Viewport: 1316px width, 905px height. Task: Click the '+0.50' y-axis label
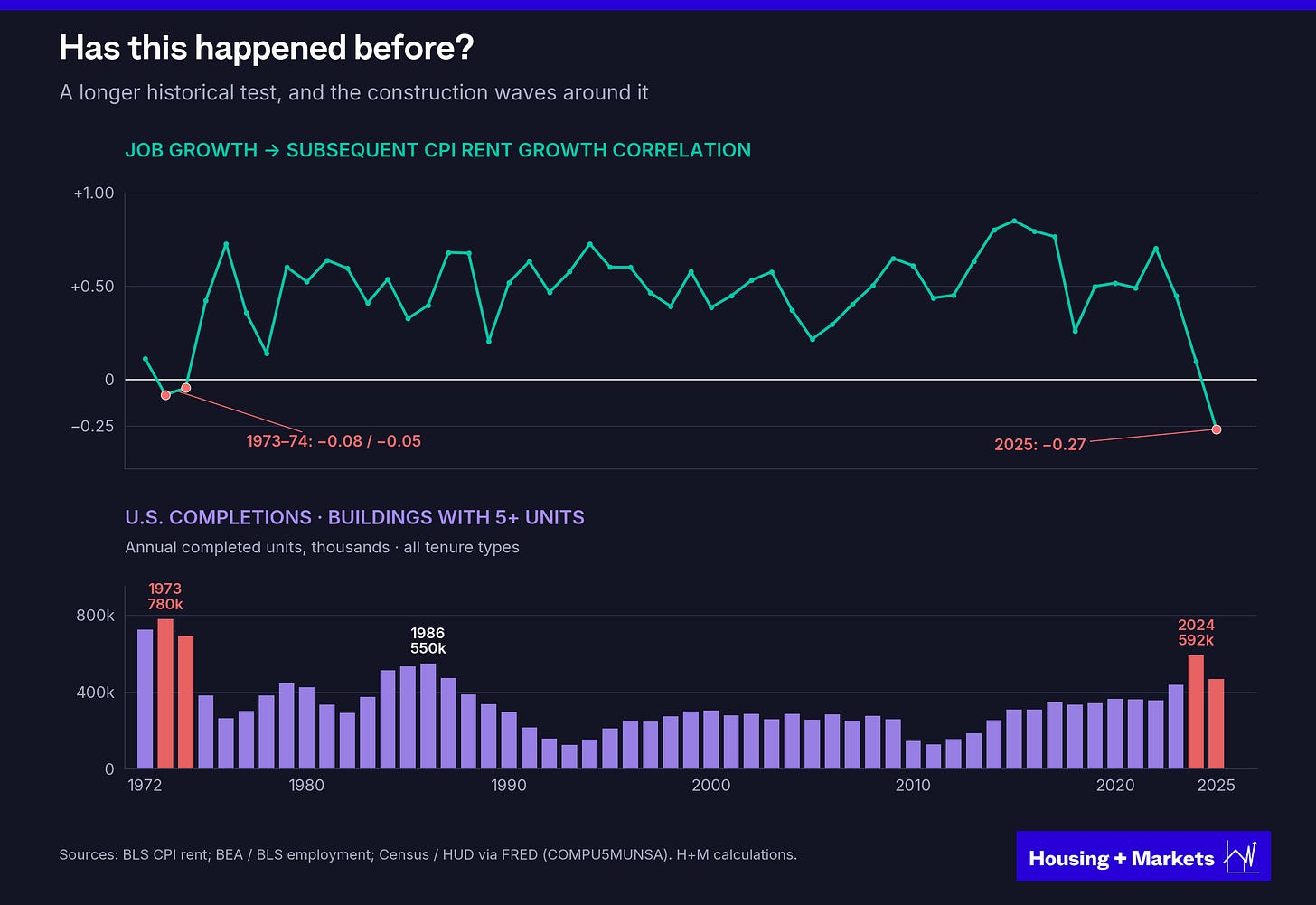(x=92, y=287)
